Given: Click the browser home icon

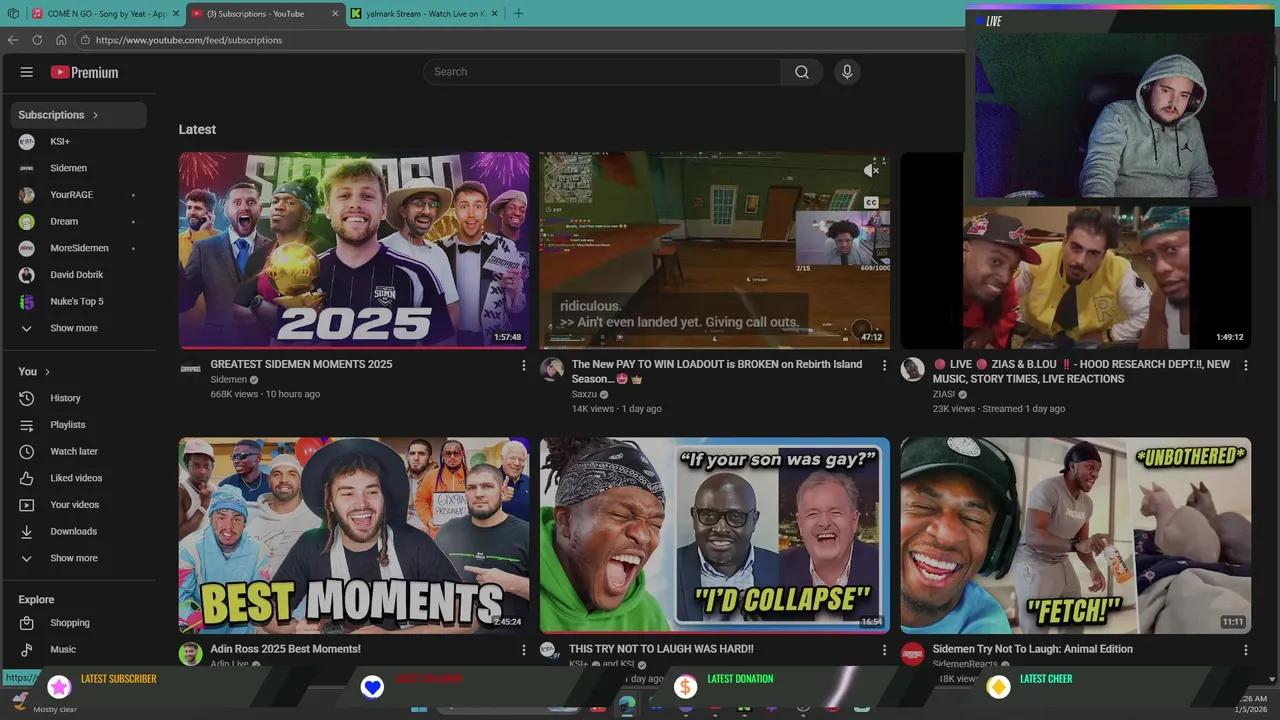Looking at the screenshot, I should pos(61,40).
